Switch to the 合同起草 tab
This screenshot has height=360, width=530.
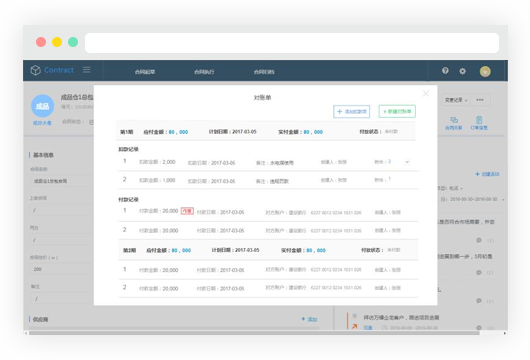point(145,72)
